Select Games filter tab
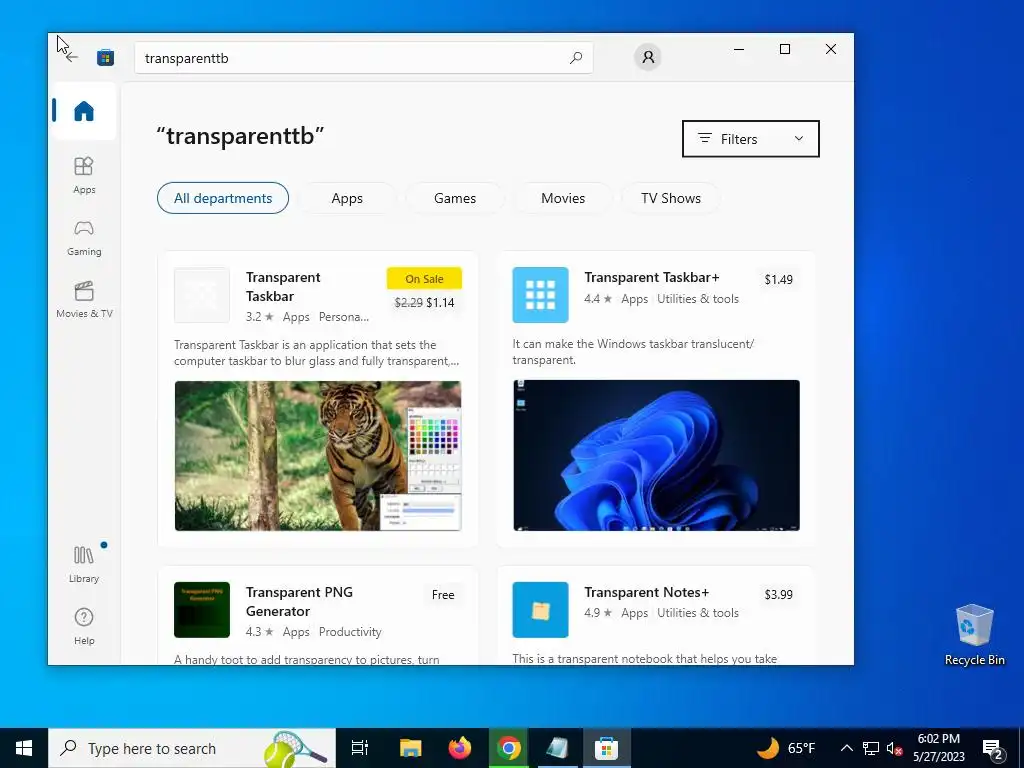Viewport: 1024px width, 768px height. pyautogui.click(x=455, y=198)
